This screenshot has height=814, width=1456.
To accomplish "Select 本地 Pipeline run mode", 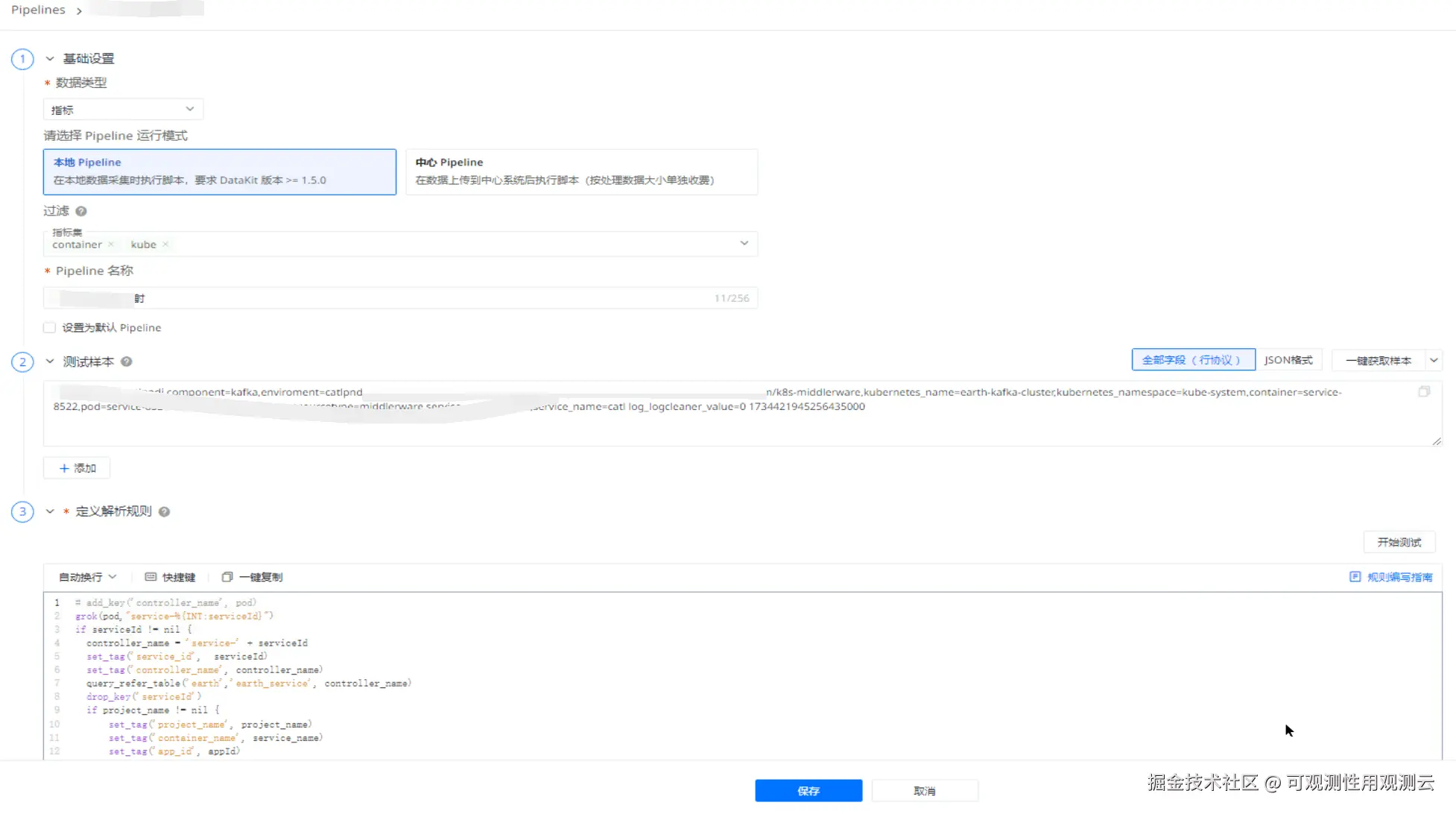I will 220,172.
